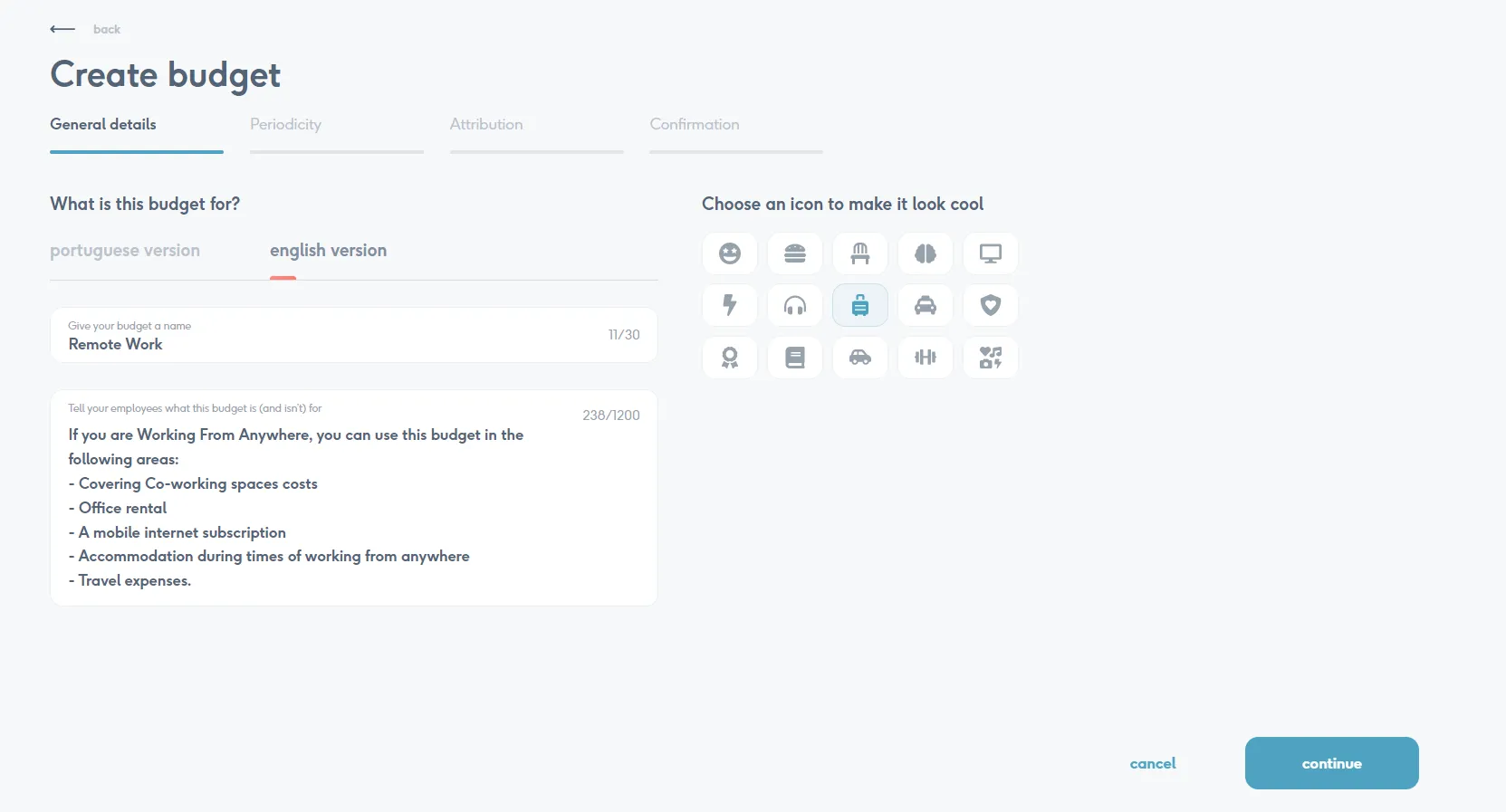Screen dimensions: 1506x812
Task: Pick the dumbbell fitness icon
Action: [x=925, y=358]
